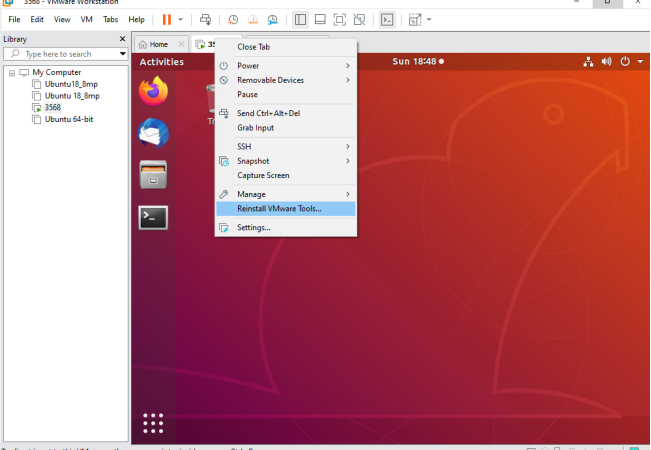Screen dimensions: 651x450
Task: Collapse the My Computer tree node
Action: (11, 72)
